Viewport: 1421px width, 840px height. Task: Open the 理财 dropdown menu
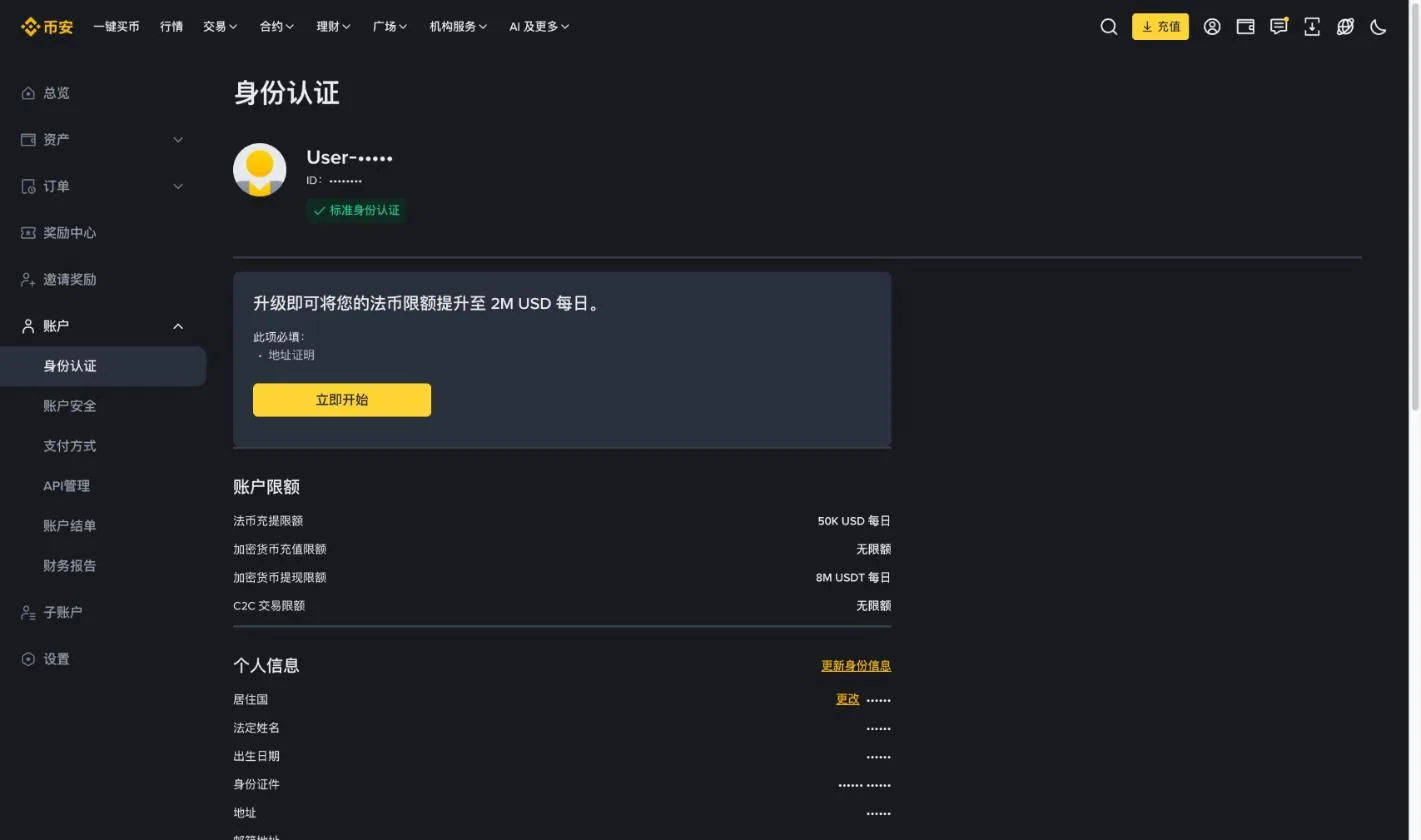[x=334, y=27]
